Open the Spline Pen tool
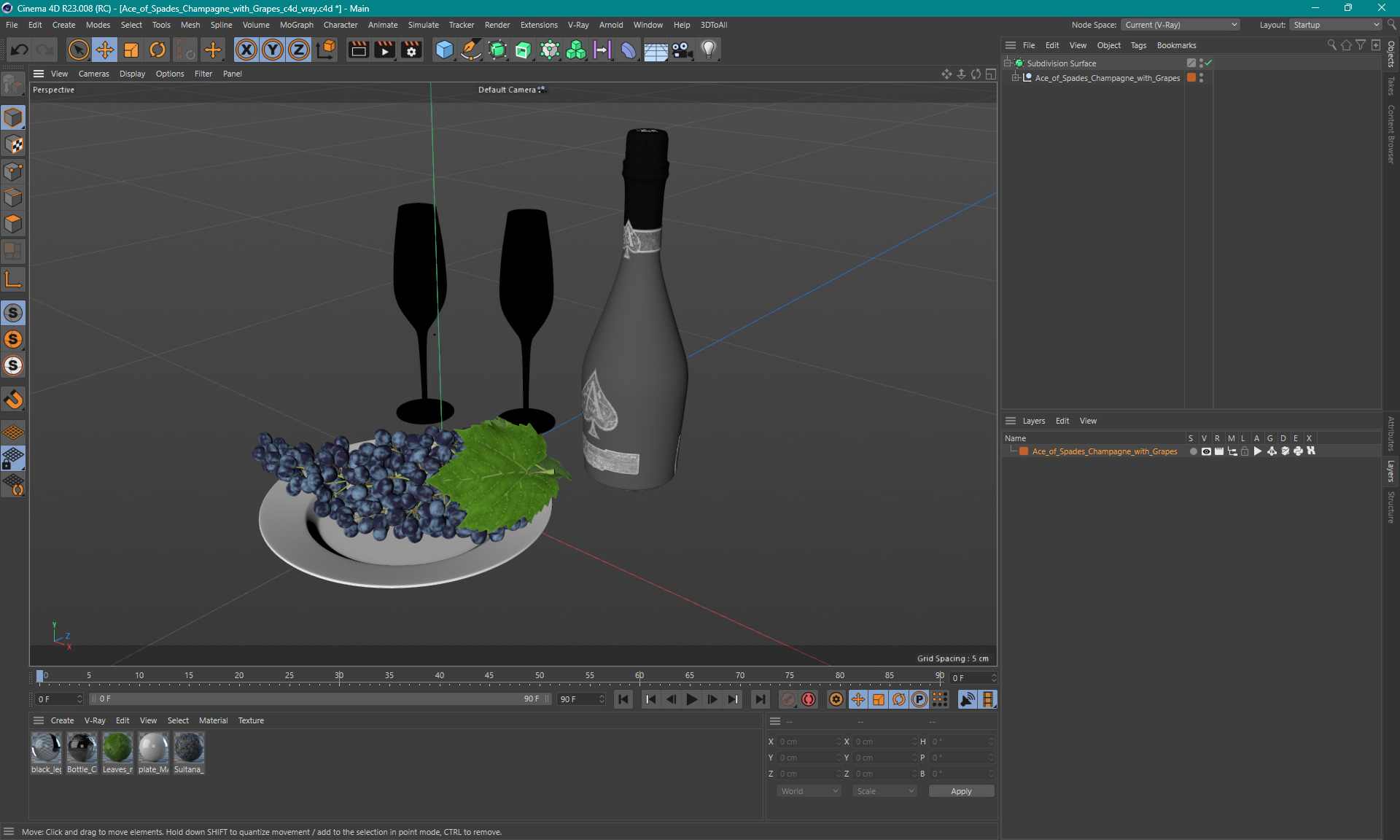Image resolution: width=1400 pixels, height=840 pixels. point(471,50)
